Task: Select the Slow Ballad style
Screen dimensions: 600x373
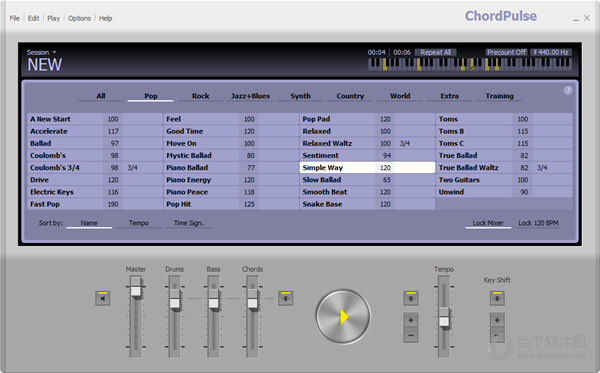Action: point(367,180)
